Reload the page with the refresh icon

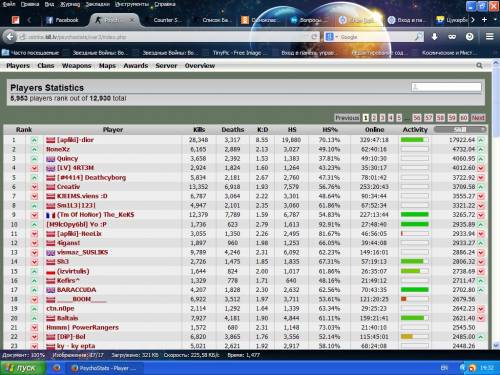tap(314, 37)
